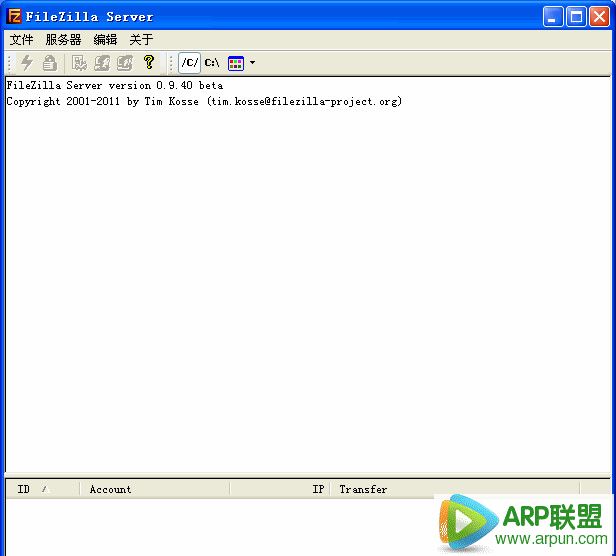Close the FileZilla Server window

[599, 17]
